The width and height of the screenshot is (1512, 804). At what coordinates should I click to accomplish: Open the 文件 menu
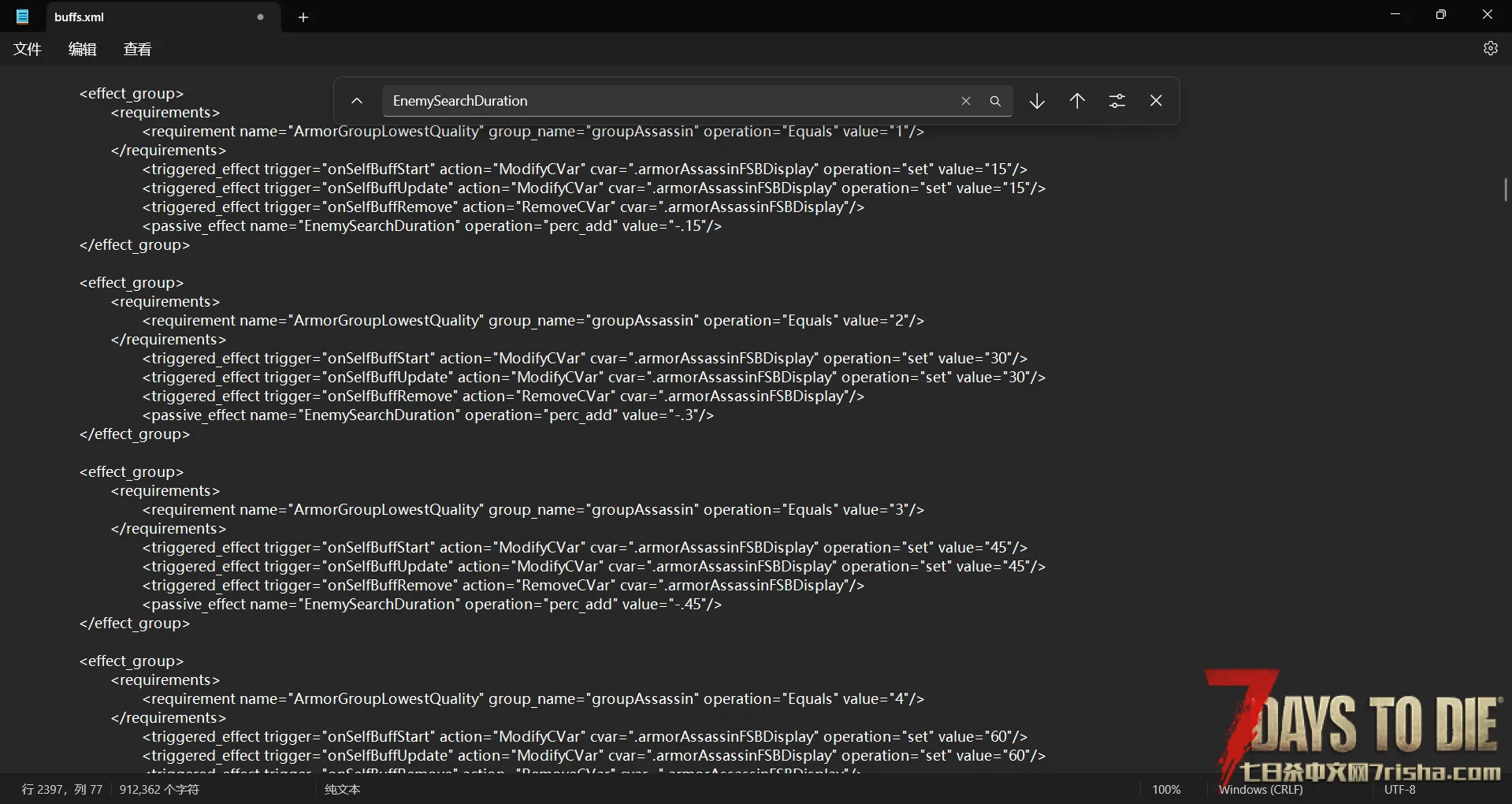click(28, 49)
